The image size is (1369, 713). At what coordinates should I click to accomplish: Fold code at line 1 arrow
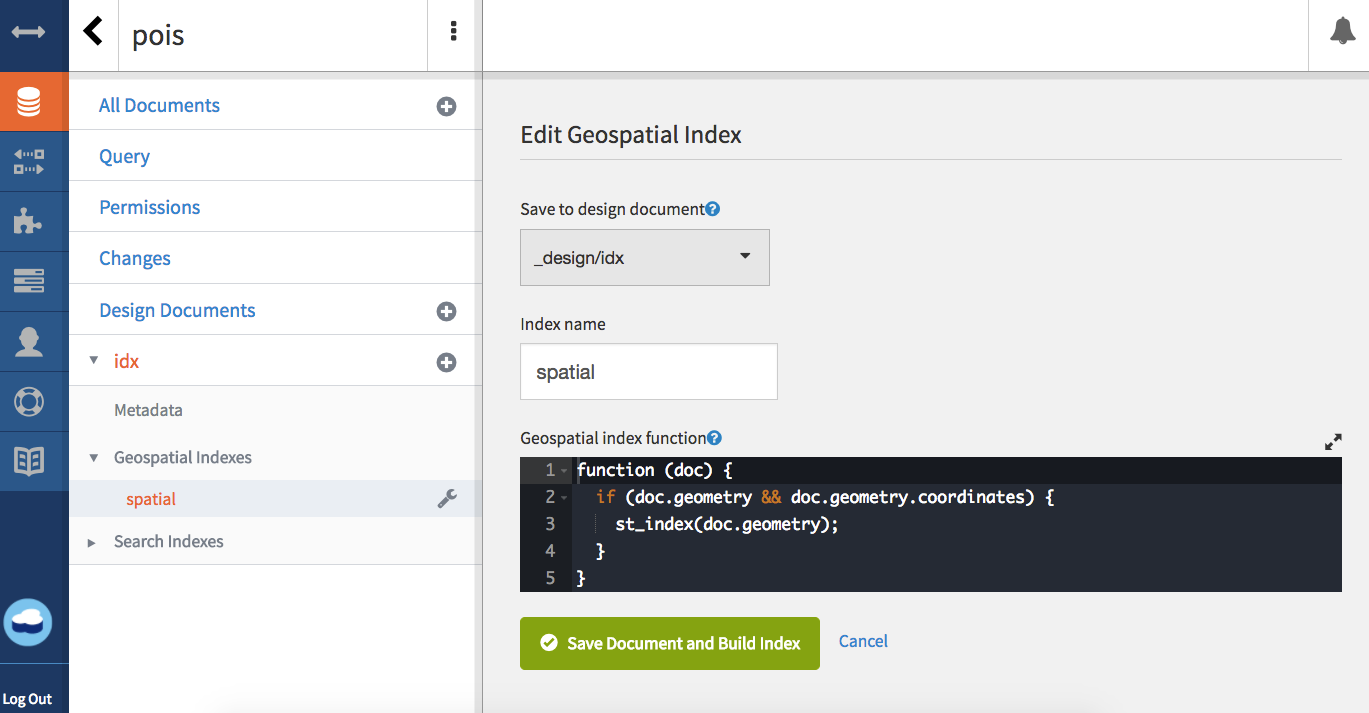pyautogui.click(x=565, y=470)
